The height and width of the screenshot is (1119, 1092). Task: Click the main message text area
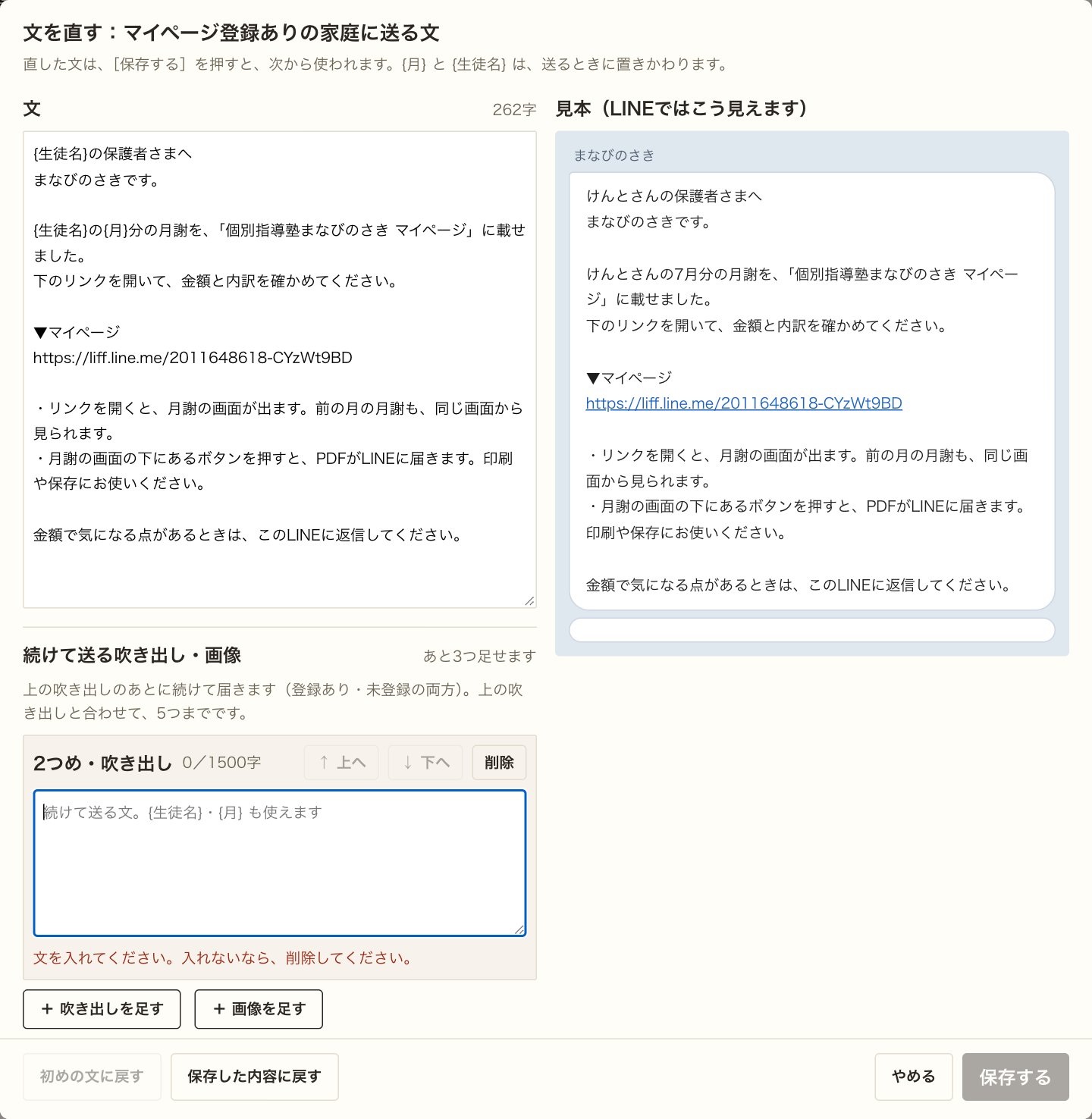coord(280,369)
